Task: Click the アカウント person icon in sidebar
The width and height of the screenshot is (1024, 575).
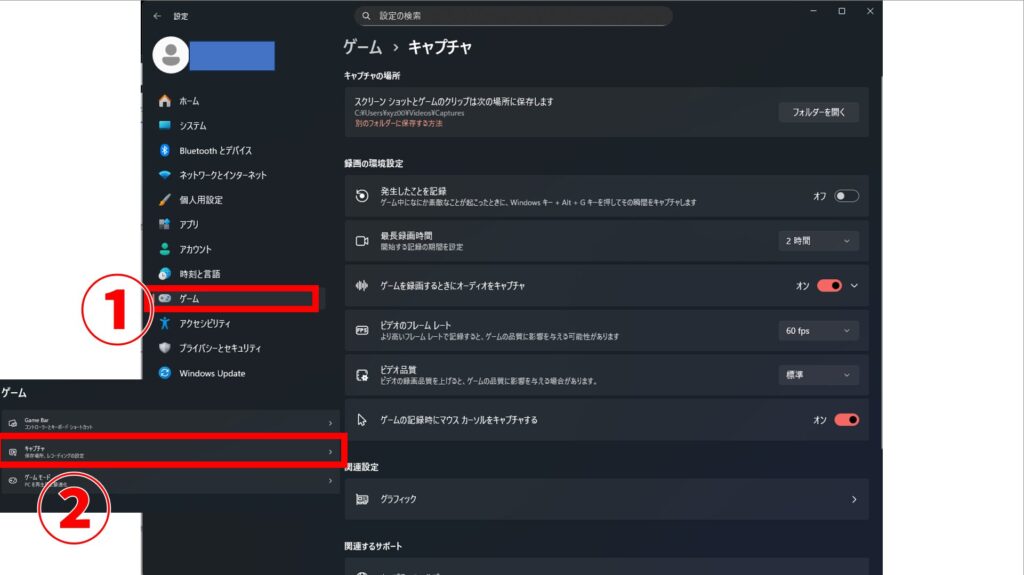Action: tap(165, 249)
